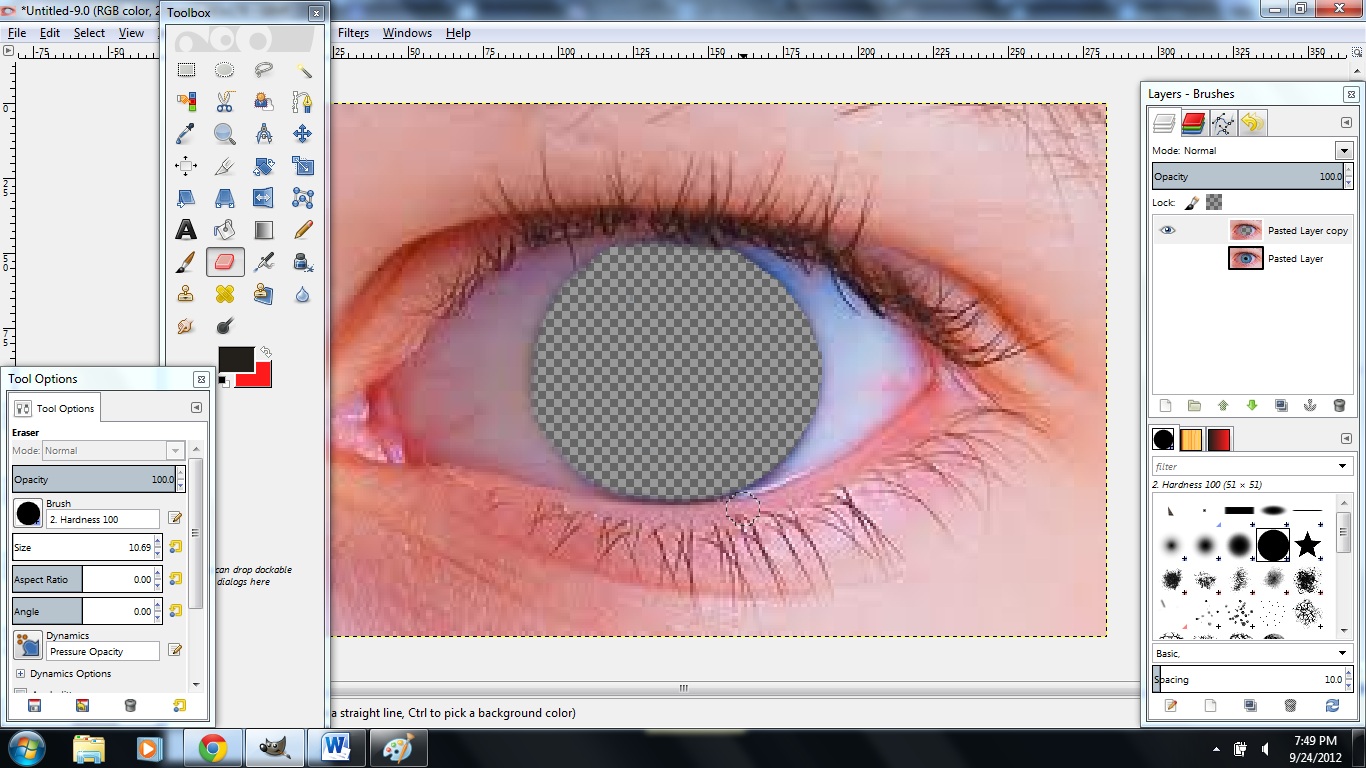Anchor the floating layer button
Screen dimensions: 1366x768
[x=1310, y=406]
